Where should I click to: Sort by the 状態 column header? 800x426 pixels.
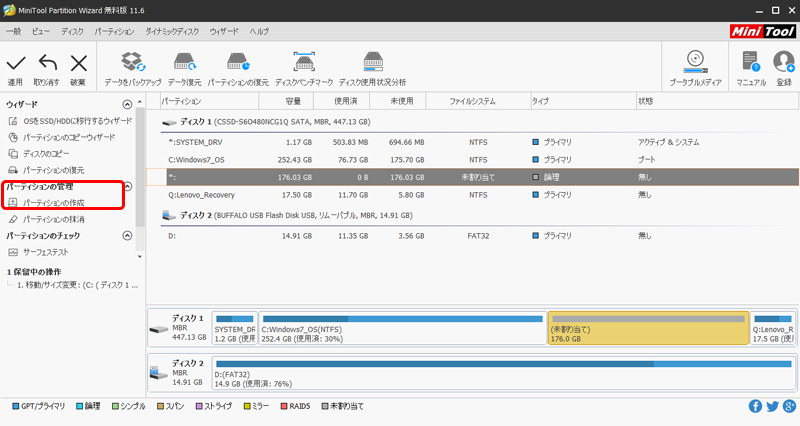coord(717,101)
